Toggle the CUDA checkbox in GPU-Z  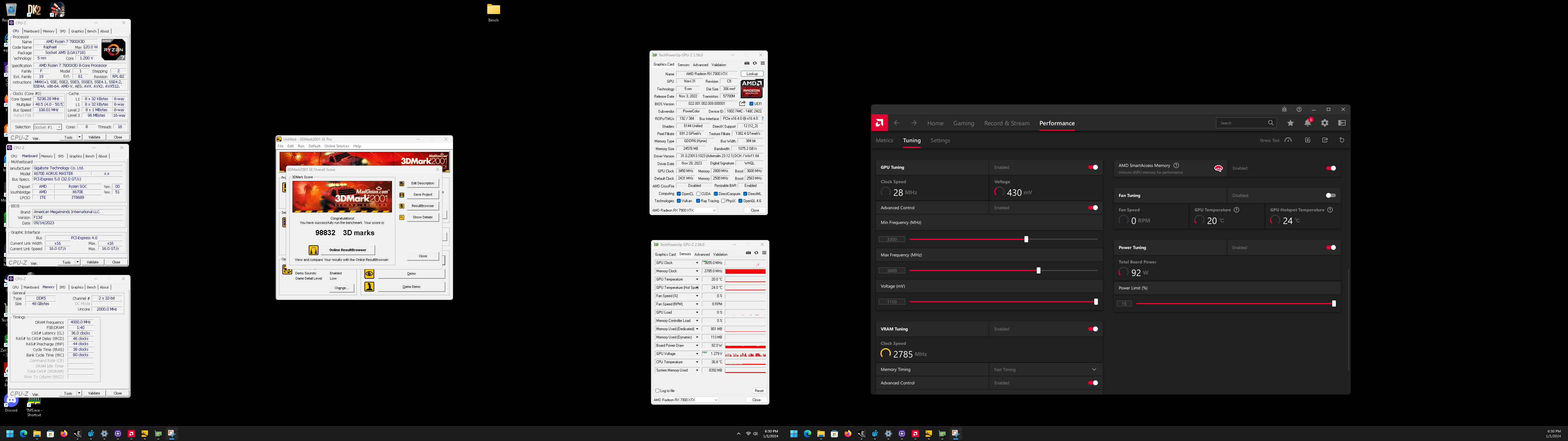699,194
